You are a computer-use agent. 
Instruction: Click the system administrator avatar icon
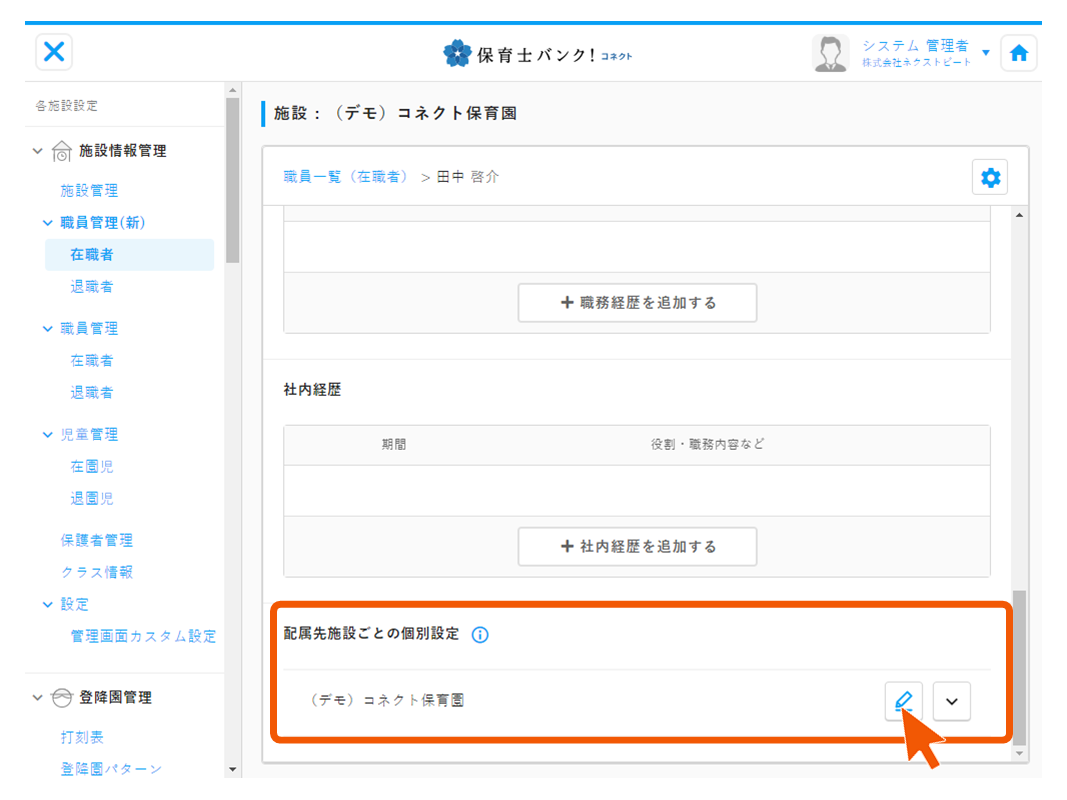830,54
